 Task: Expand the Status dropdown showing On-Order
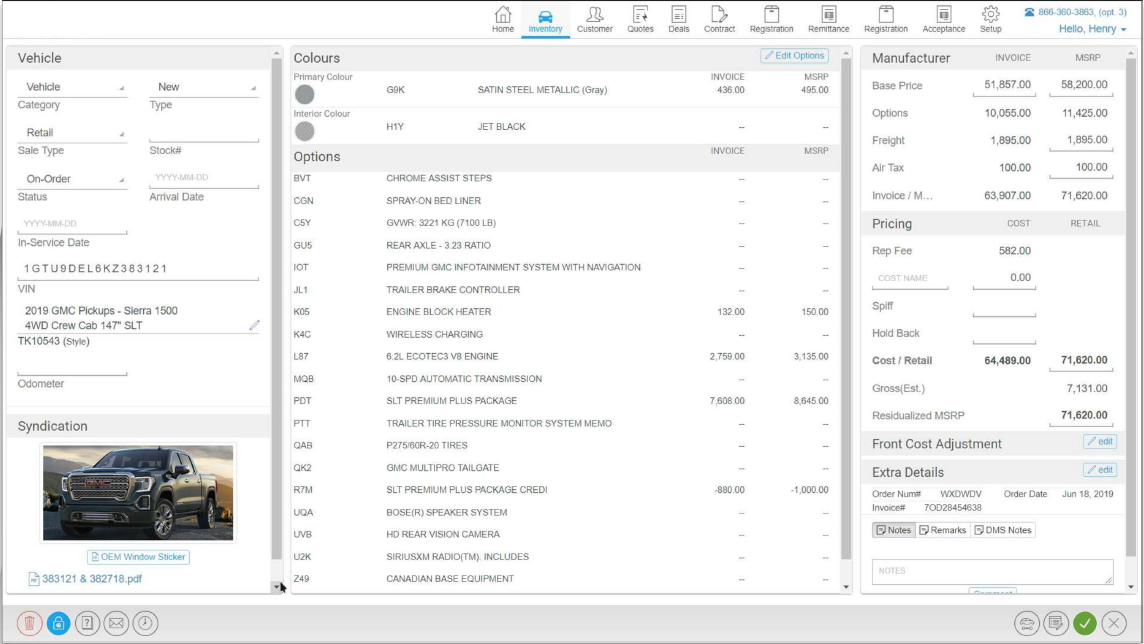pos(72,179)
